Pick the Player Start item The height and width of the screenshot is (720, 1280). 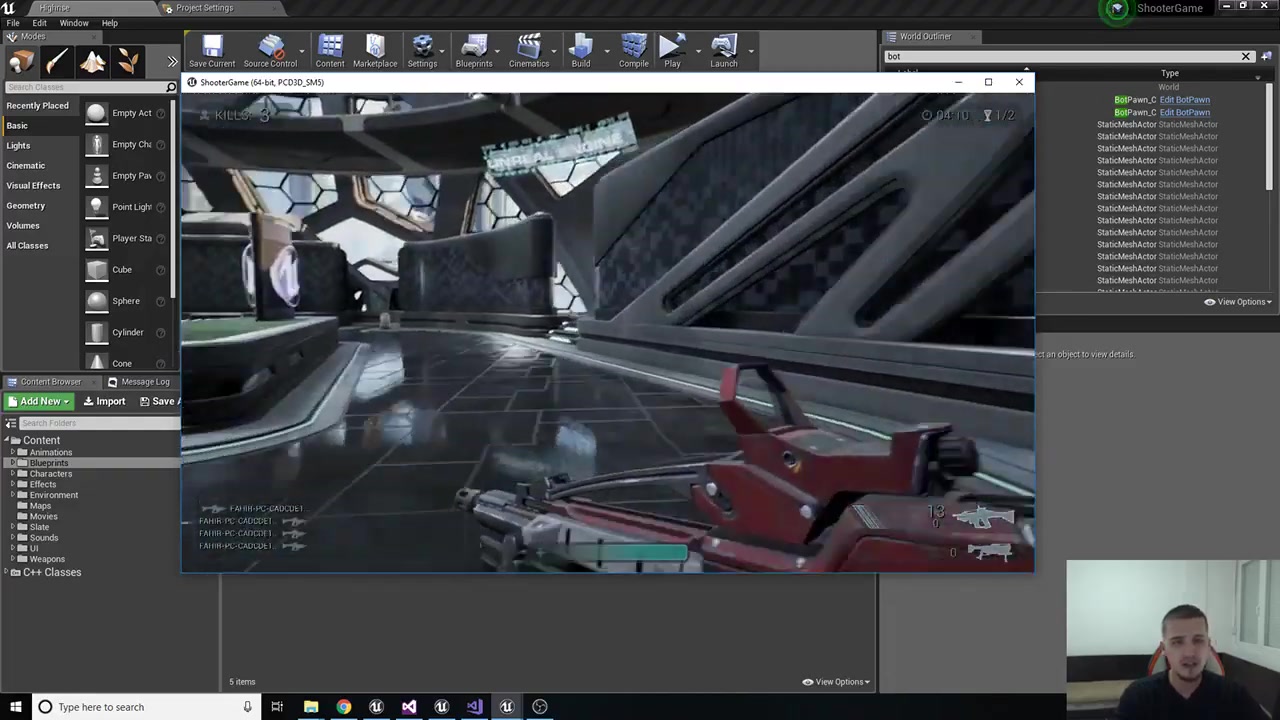point(132,238)
